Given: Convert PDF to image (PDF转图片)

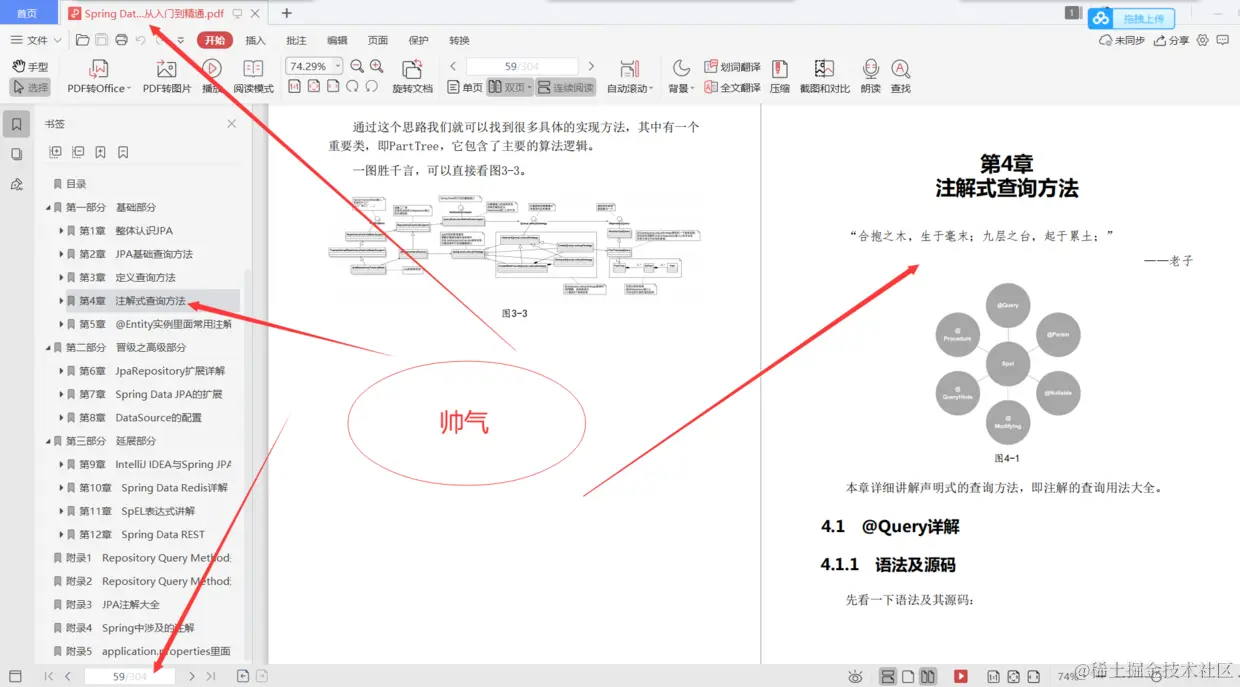Looking at the screenshot, I should (166, 76).
